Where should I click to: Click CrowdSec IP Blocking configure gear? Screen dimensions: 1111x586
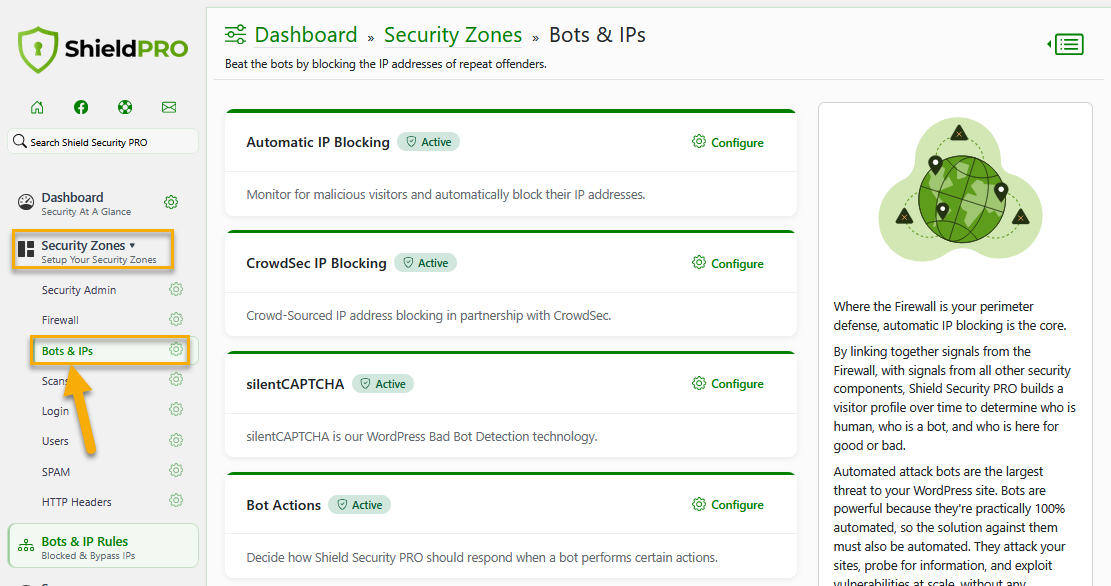[x=699, y=262]
